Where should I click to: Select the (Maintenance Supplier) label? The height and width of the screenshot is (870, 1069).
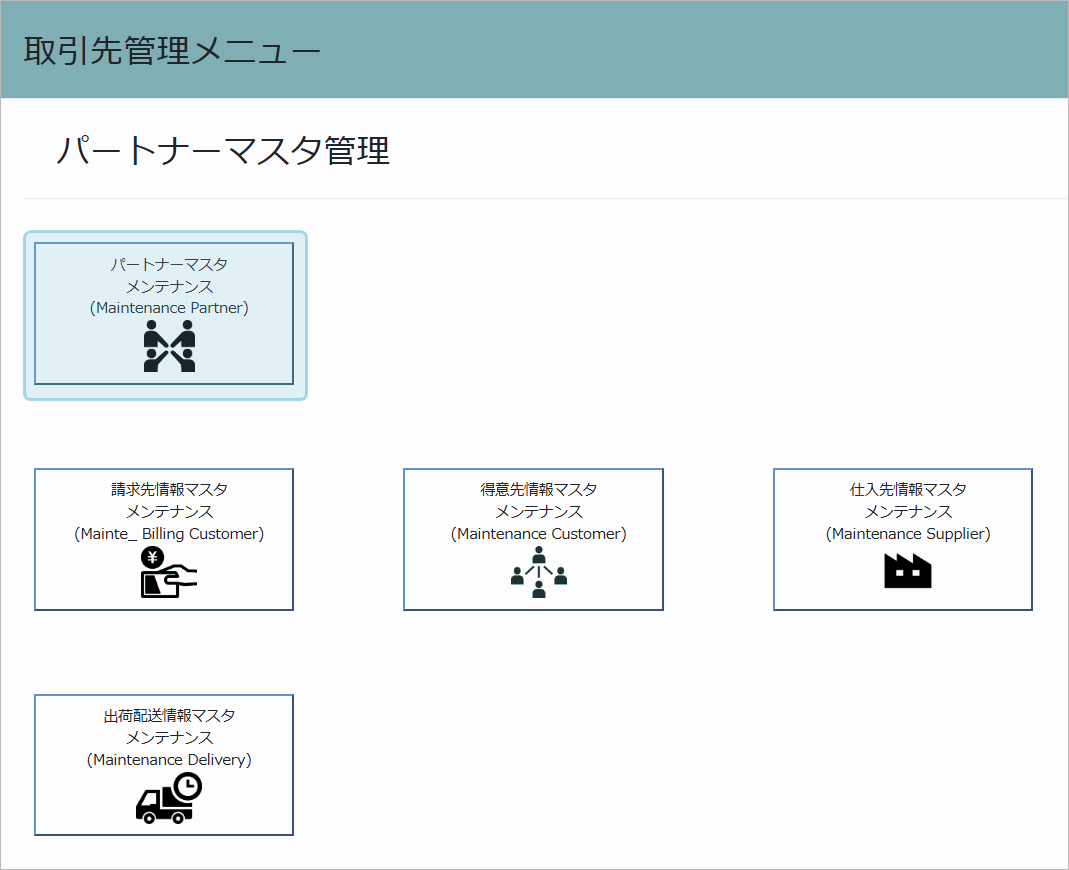pos(908,534)
